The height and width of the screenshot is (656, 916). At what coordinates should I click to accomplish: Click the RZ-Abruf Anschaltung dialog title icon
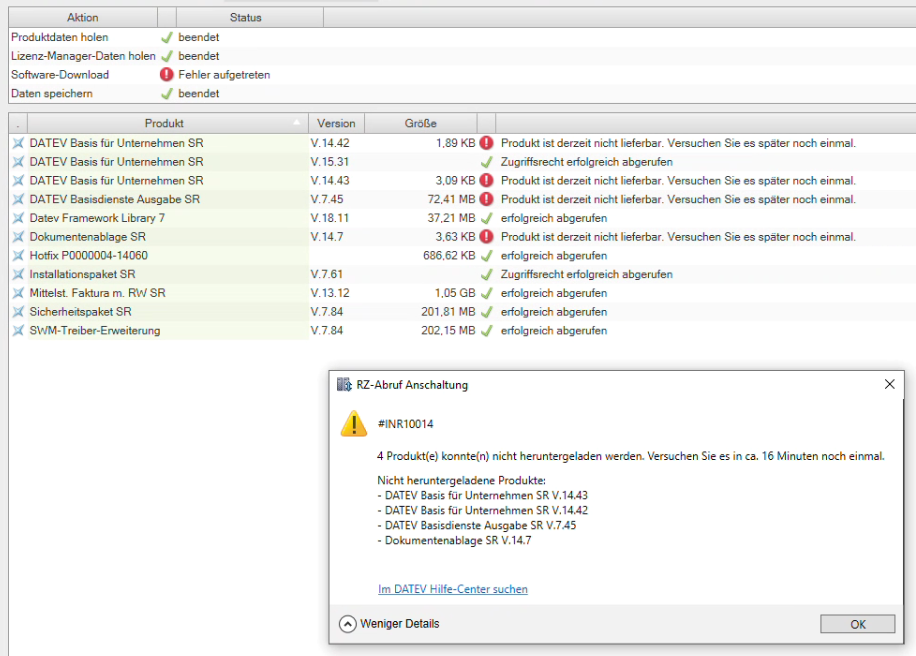(344, 385)
